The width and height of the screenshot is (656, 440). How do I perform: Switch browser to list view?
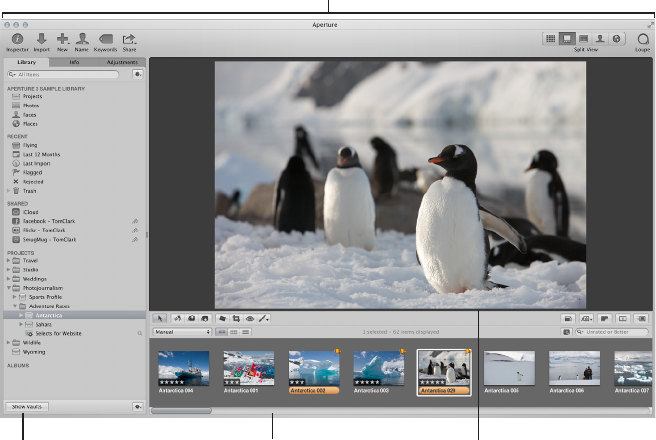click(x=245, y=331)
